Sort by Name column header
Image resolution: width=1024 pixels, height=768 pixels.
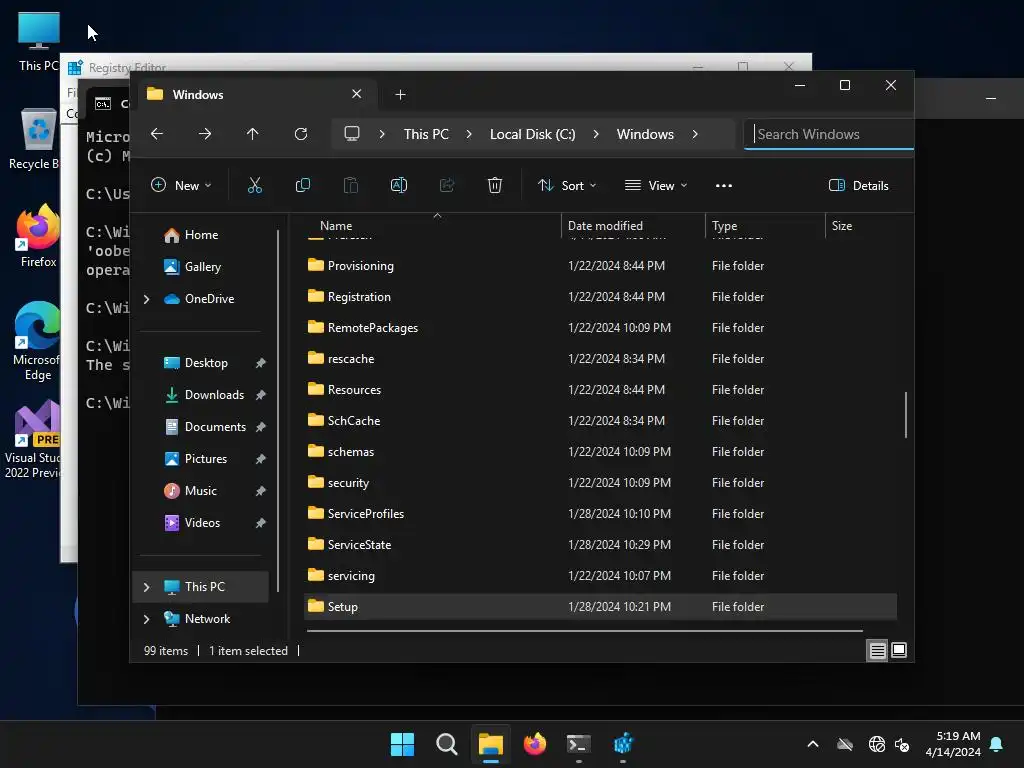click(x=431, y=226)
